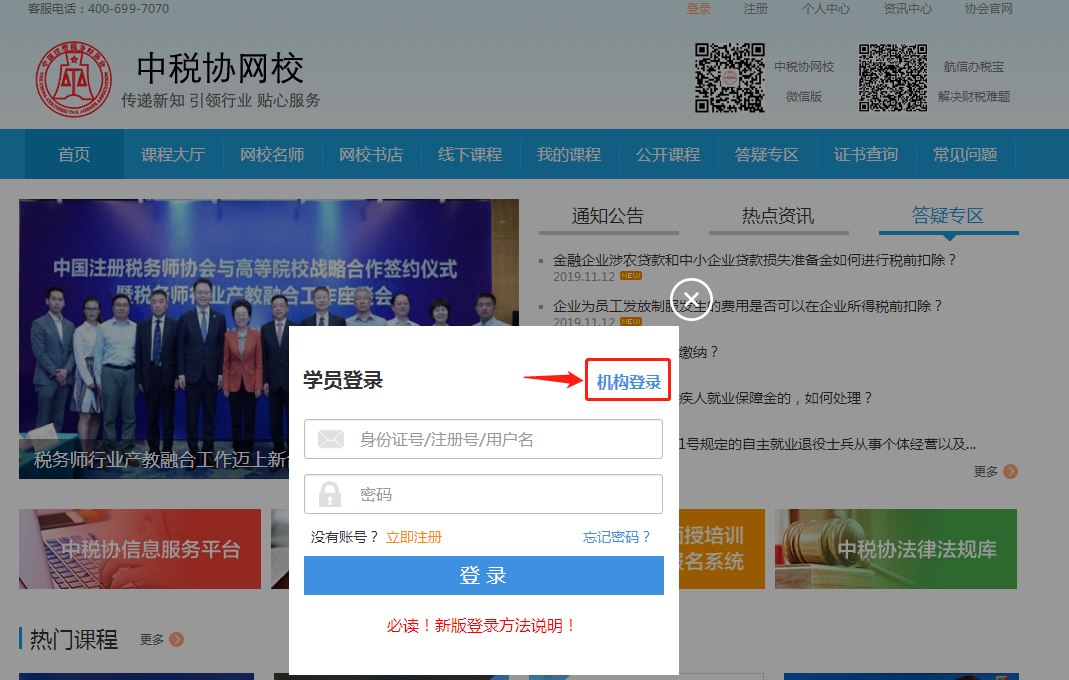Open 个人中心 from the top bar
Viewport: 1069px width, 680px height.
click(x=826, y=9)
